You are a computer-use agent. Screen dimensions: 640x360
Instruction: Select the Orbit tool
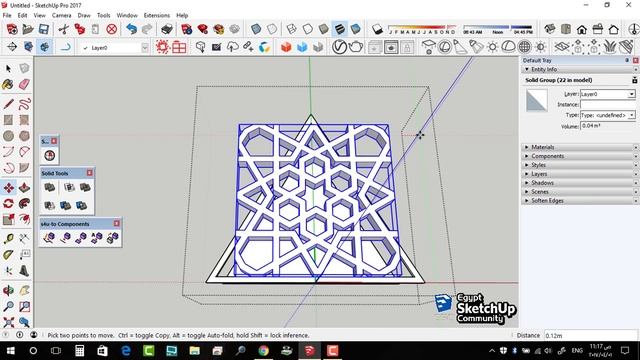8,290
